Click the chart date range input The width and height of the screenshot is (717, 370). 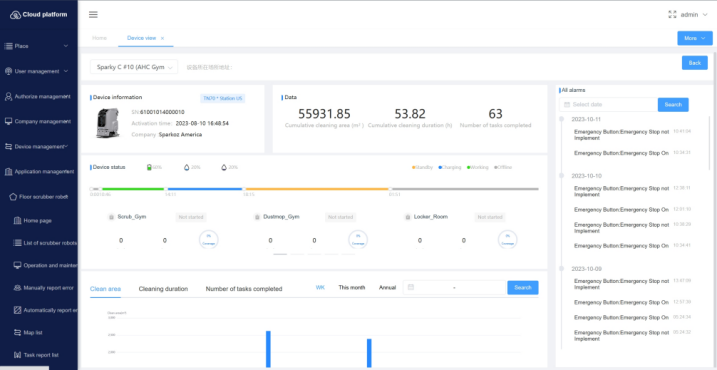455,288
